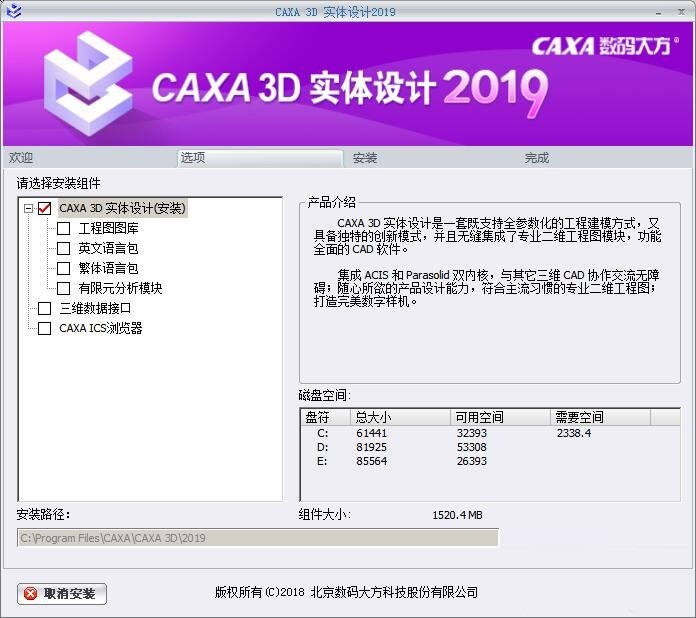Viewport: 696px width, 618px height.
Task: Tick the 英文语言包 checkbox
Action: pyautogui.click(x=63, y=248)
